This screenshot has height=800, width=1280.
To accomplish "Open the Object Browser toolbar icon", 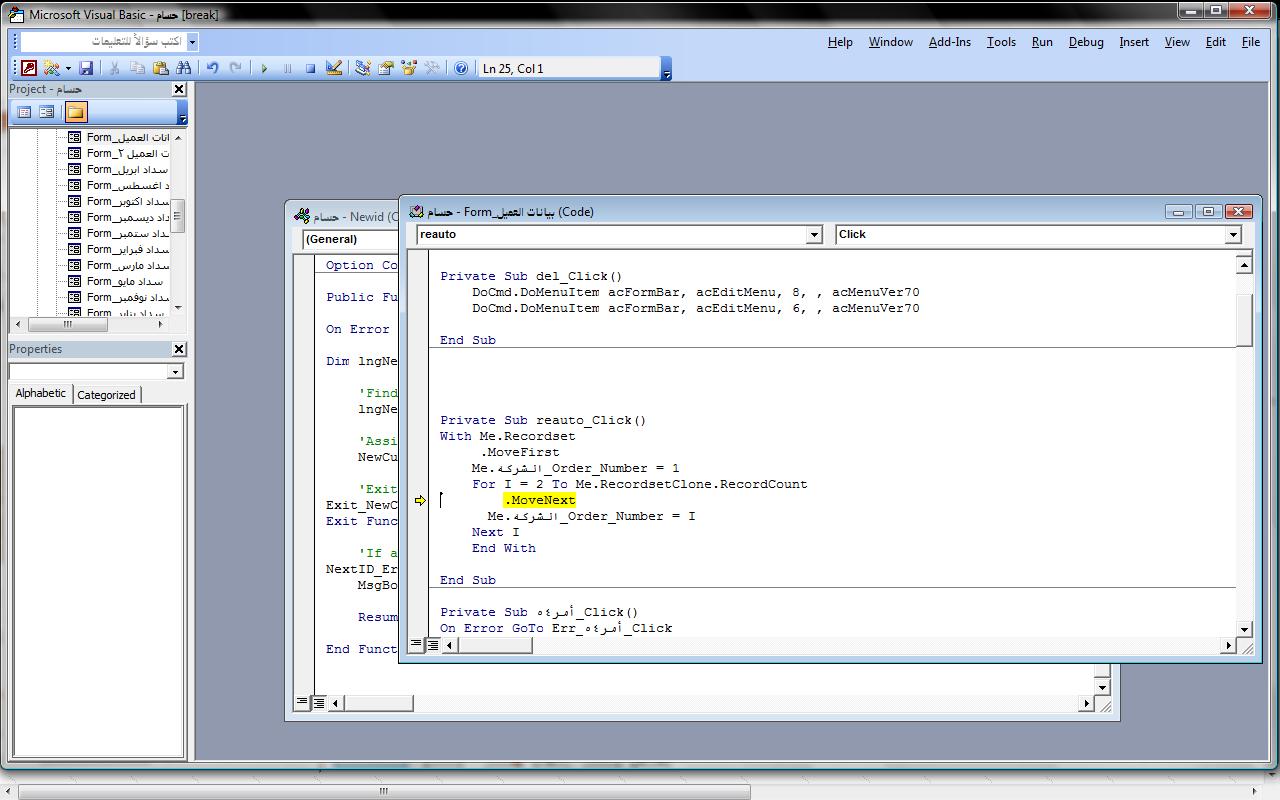I will [x=408, y=68].
